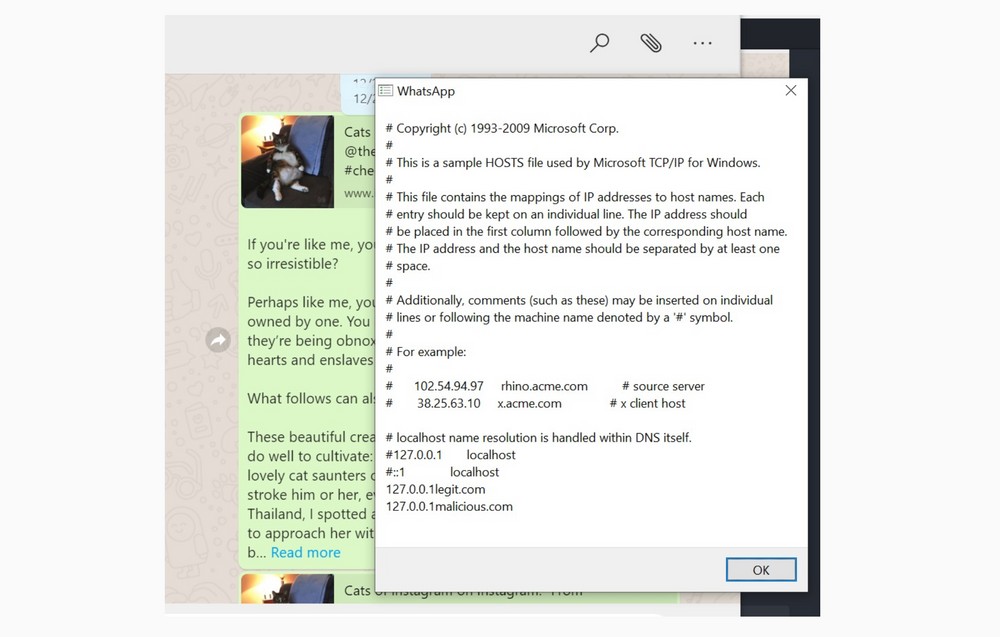The height and width of the screenshot is (637, 1000).
Task: Click the '127.0.0.1legit.com' line
Action: coord(436,489)
